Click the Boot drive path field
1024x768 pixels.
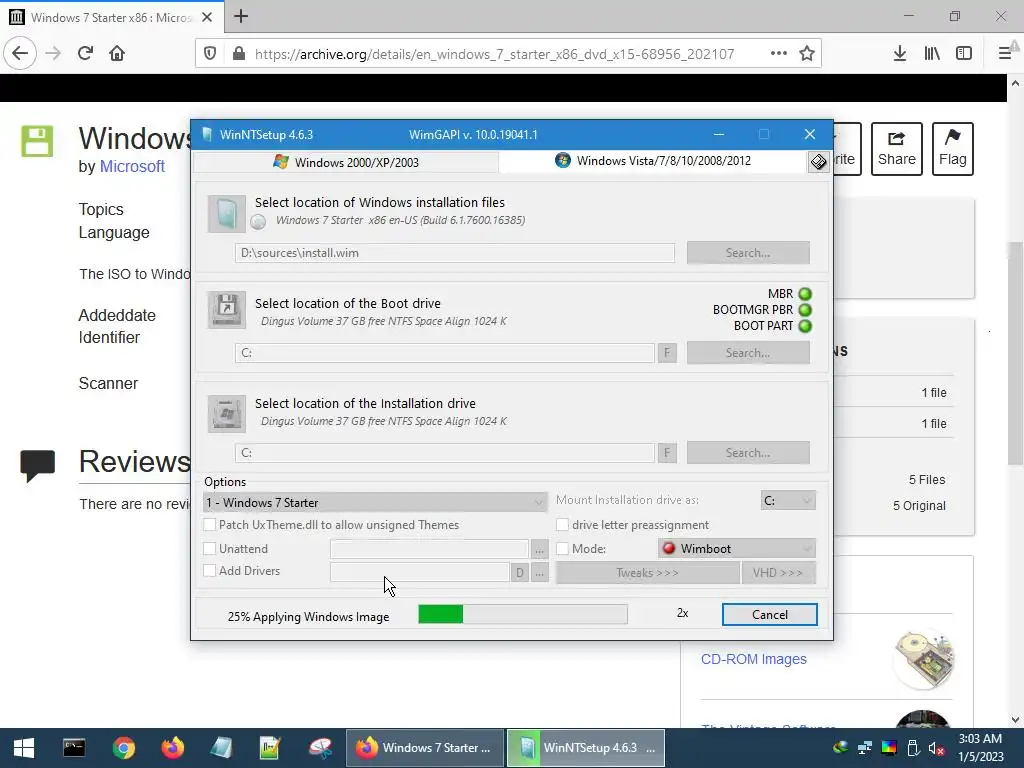[445, 353]
